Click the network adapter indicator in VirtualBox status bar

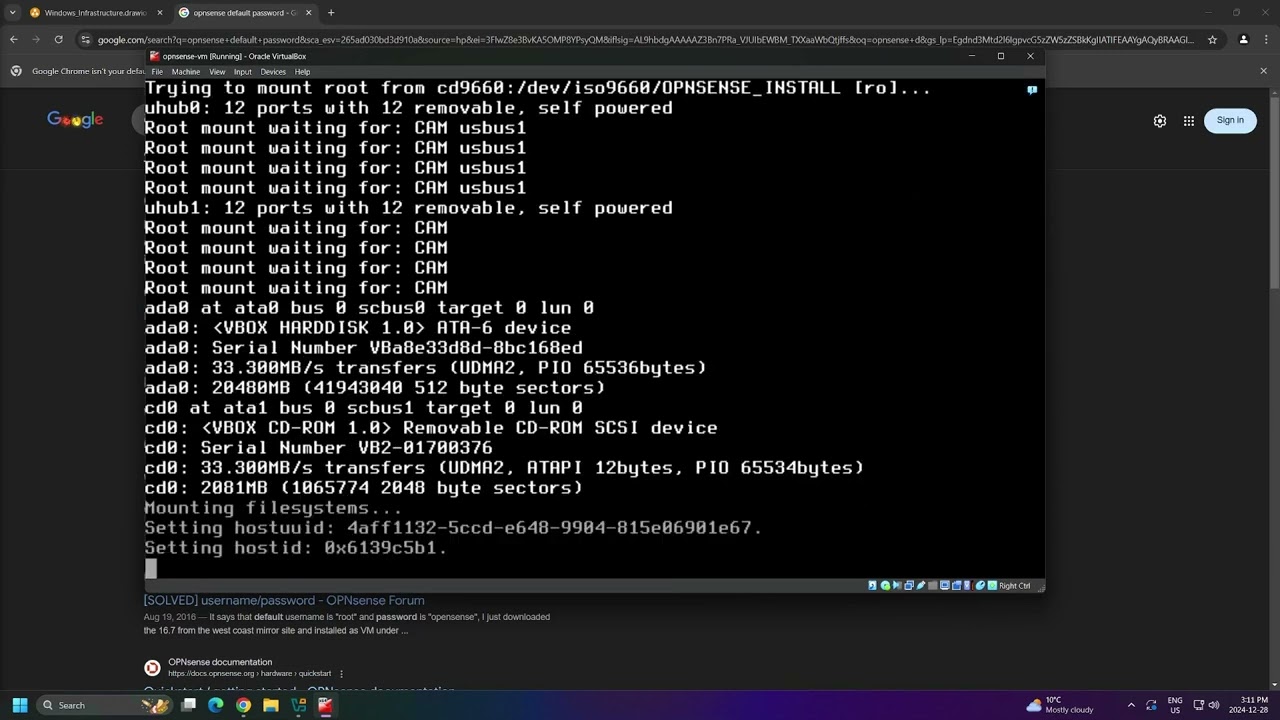coord(909,586)
